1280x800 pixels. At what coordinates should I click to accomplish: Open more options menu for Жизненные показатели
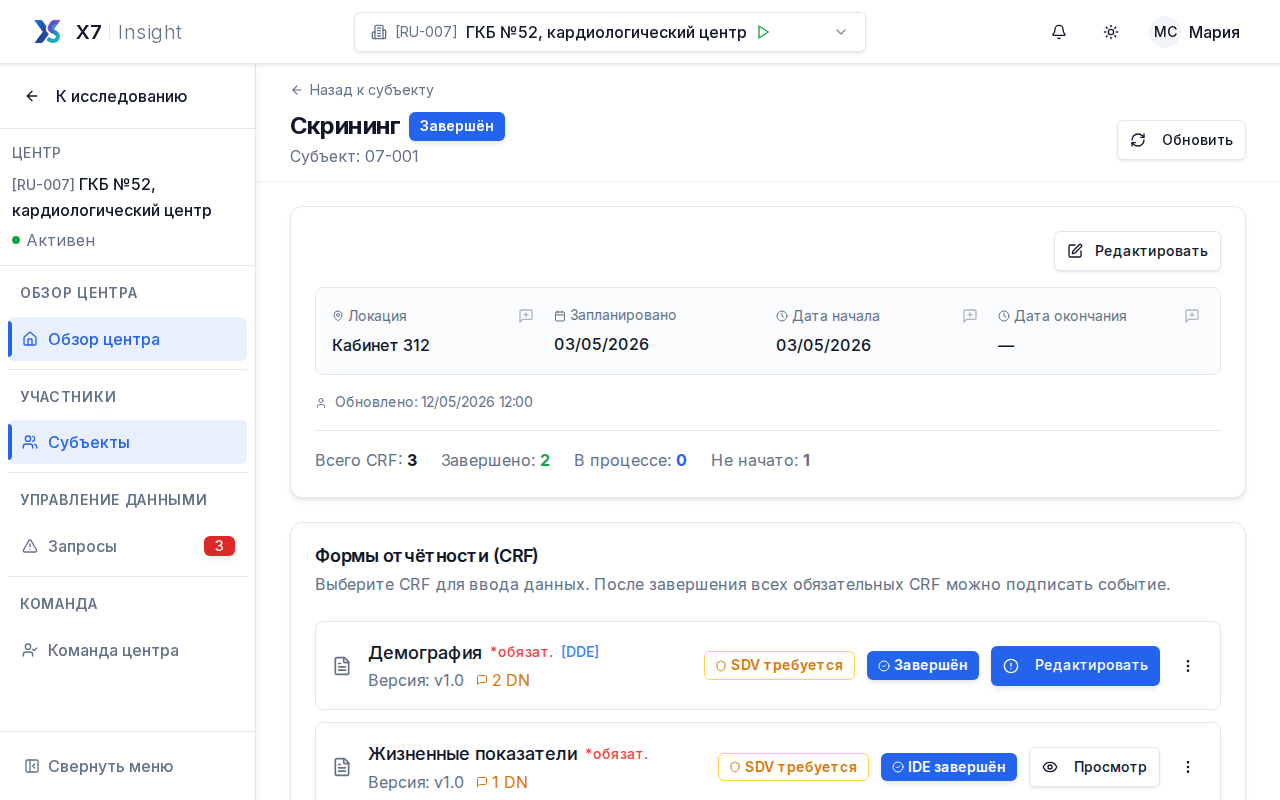pos(1188,767)
